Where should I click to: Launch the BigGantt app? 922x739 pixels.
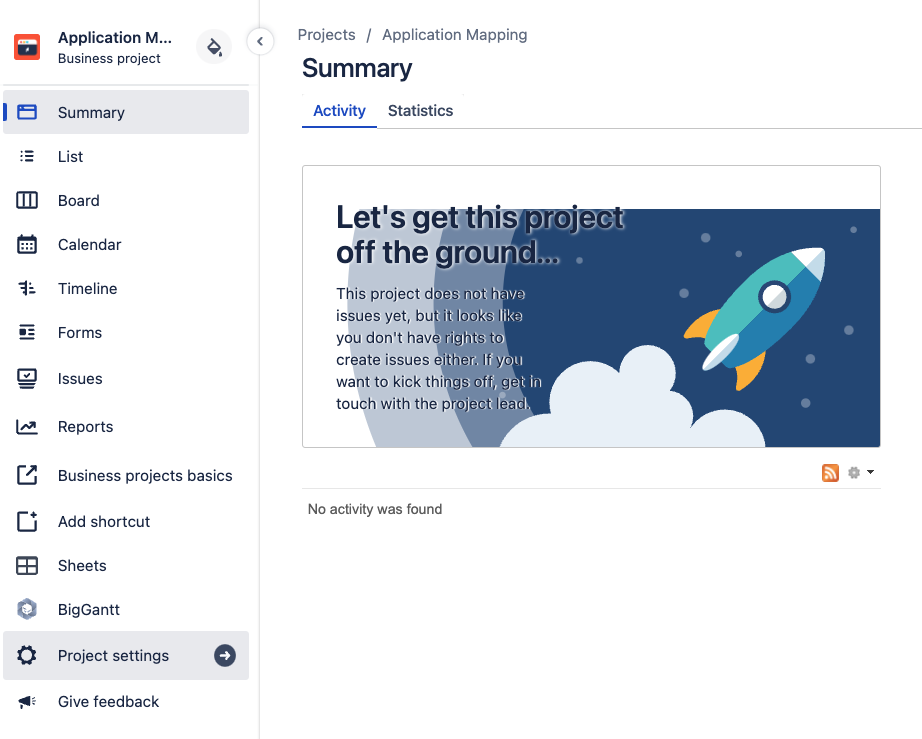[x=88, y=609]
